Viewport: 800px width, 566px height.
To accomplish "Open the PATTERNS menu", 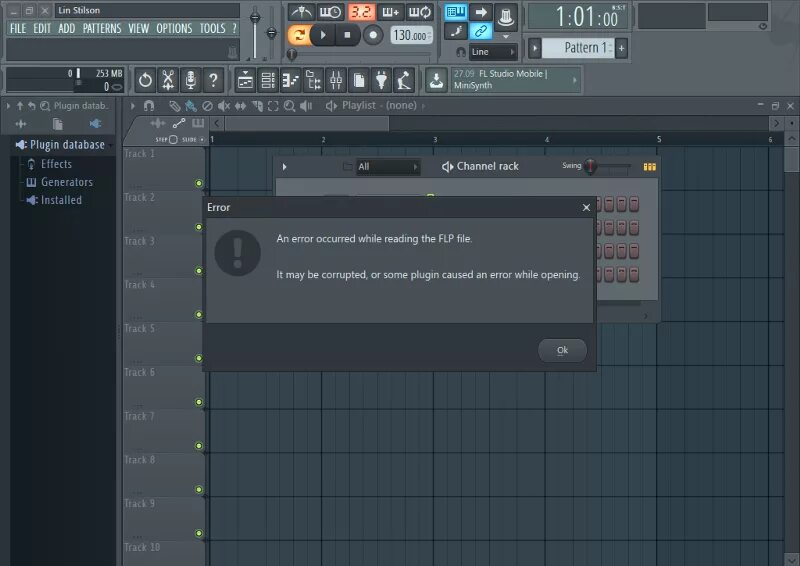I will [x=102, y=29].
